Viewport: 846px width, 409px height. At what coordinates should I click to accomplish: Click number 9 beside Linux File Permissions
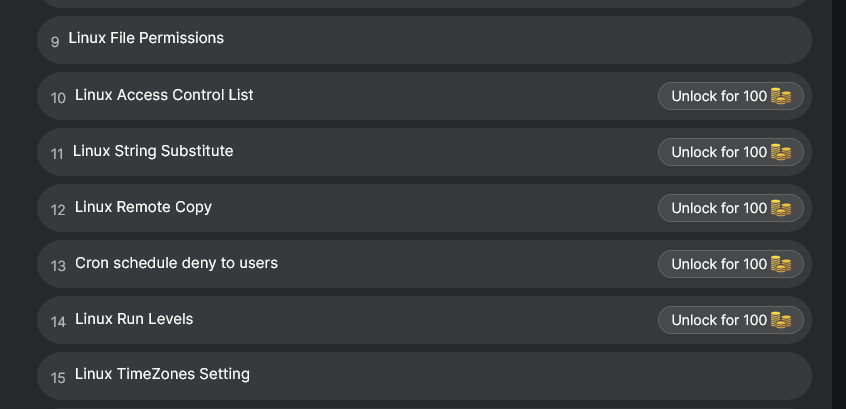click(55, 42)
